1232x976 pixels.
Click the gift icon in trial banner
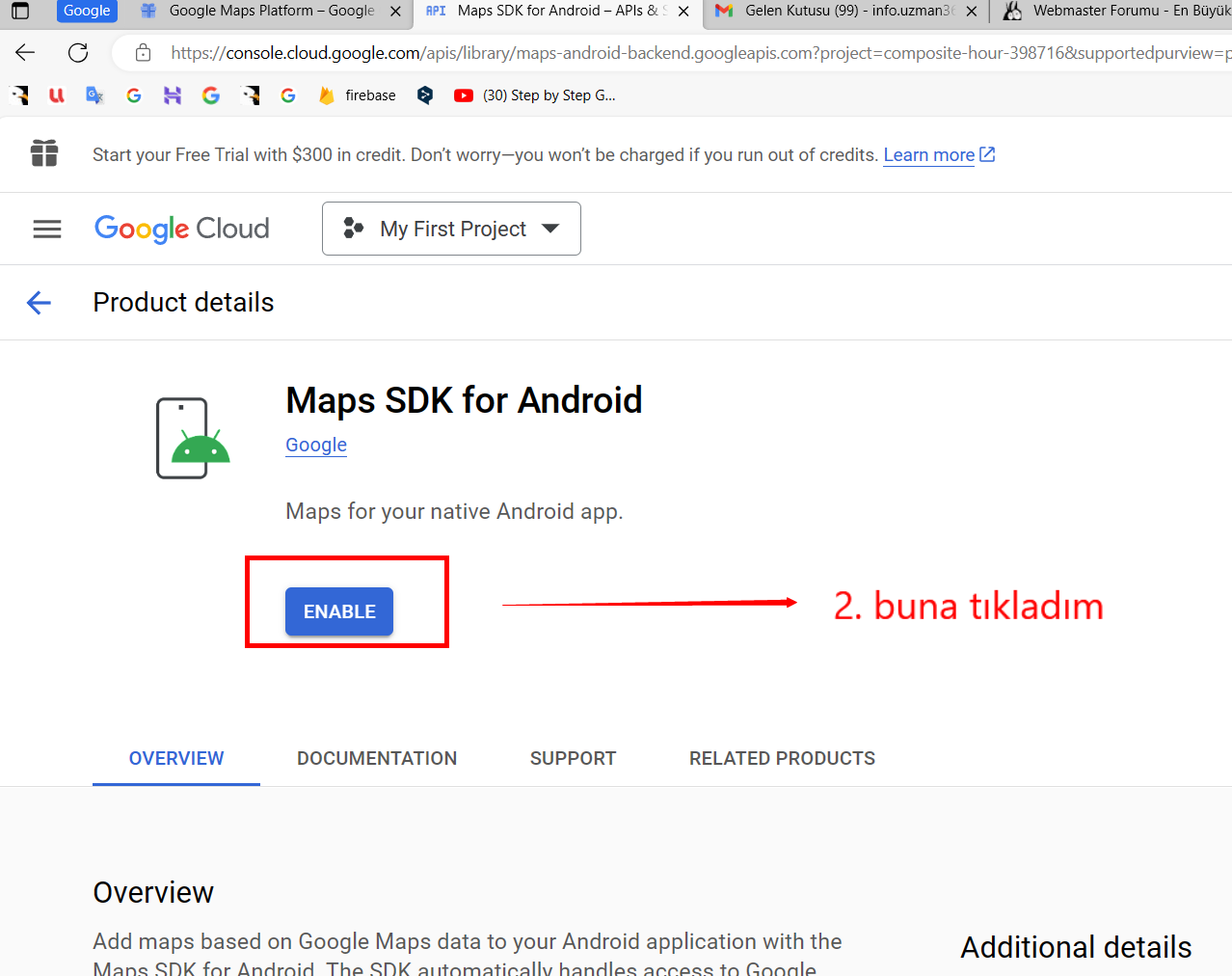point(44,153)
